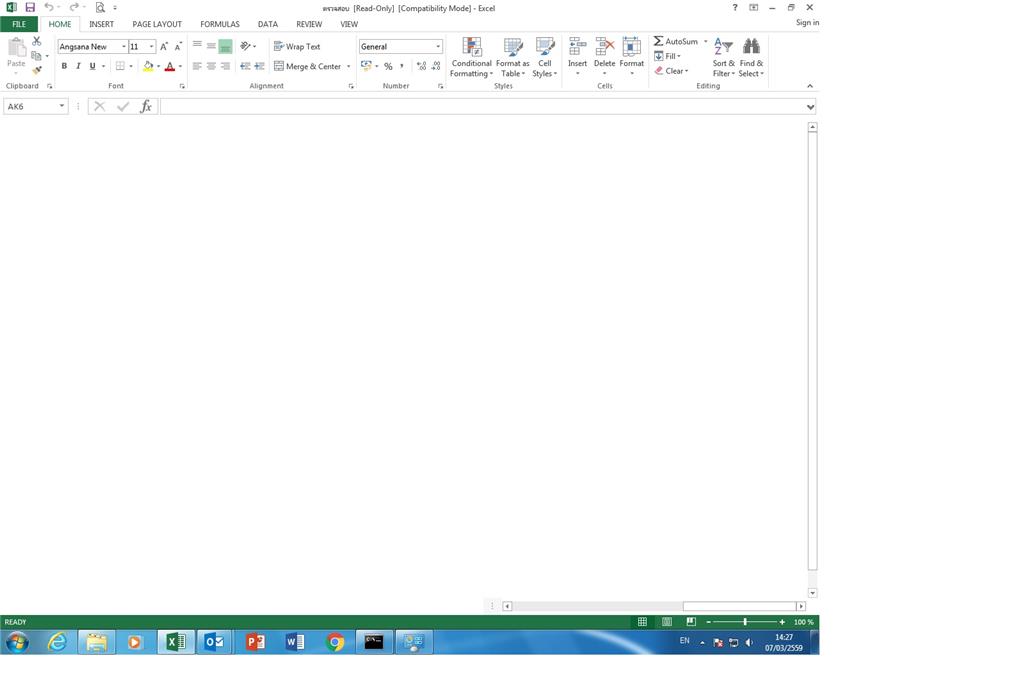Click the Accounting Number Format icon
1024x680 pixels.
click(366, 66)
